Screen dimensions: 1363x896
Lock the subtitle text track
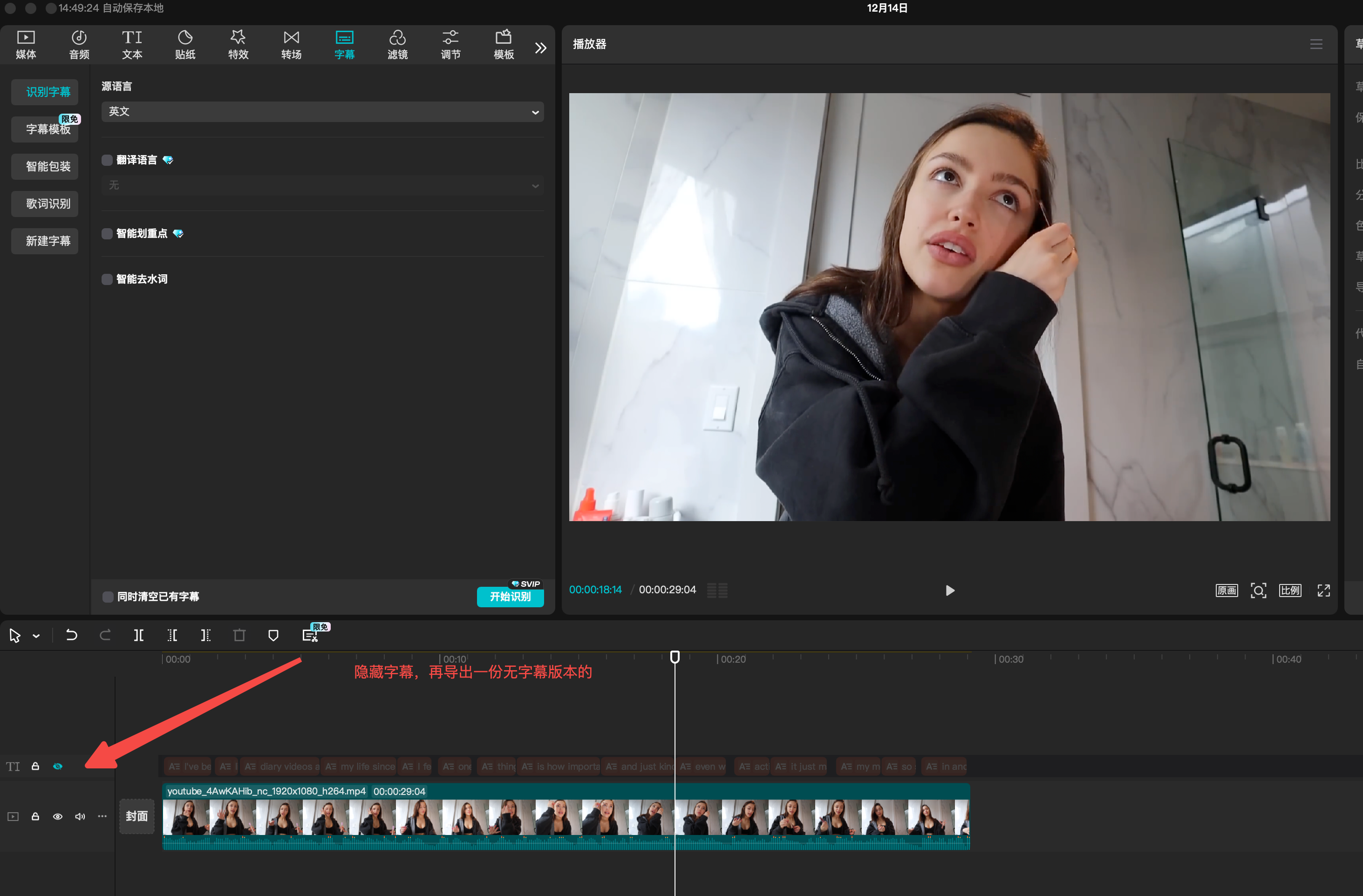35,767
